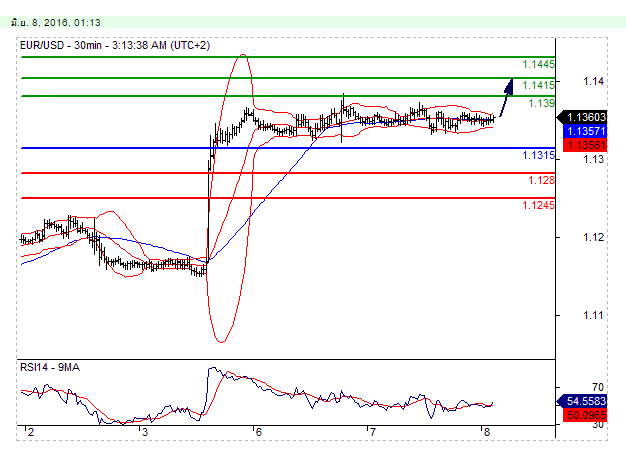
Task: Click the RSI 30 level label
Action: [598, 425]
